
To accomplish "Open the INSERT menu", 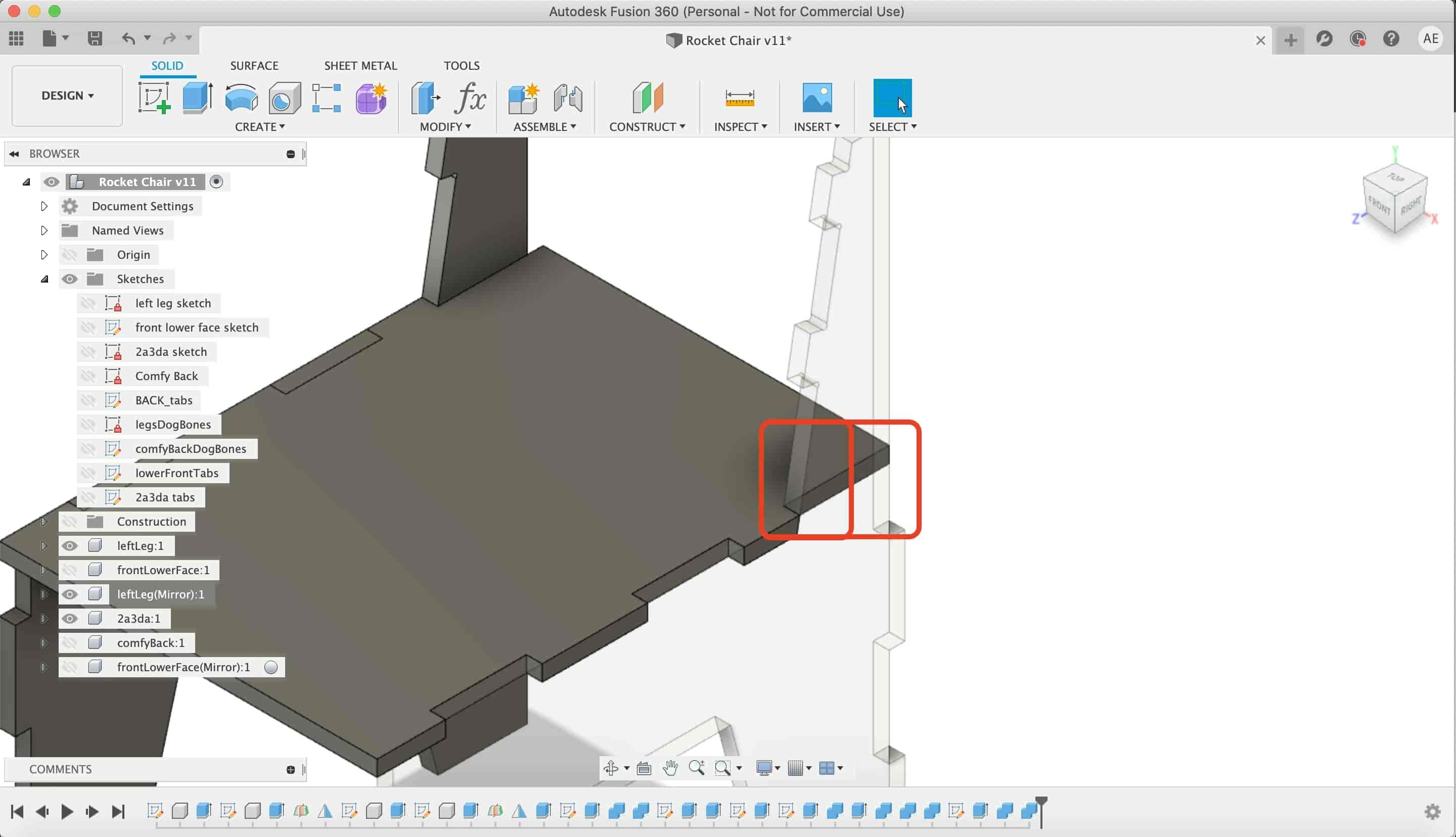I will [817, 126].
